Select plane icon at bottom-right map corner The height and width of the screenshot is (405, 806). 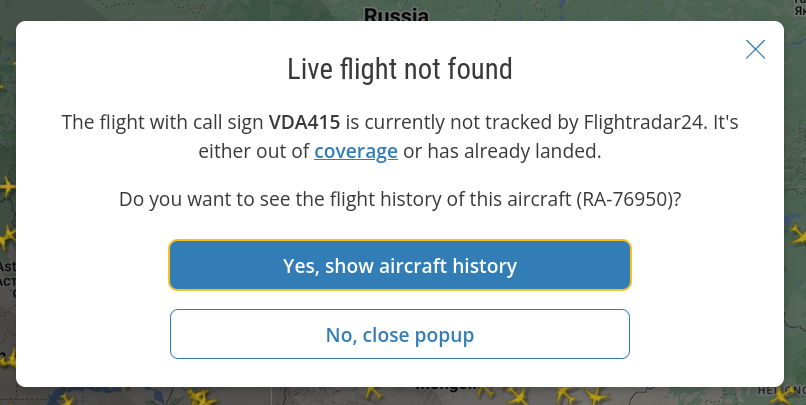pyautogui.click(x=783, y=397)
